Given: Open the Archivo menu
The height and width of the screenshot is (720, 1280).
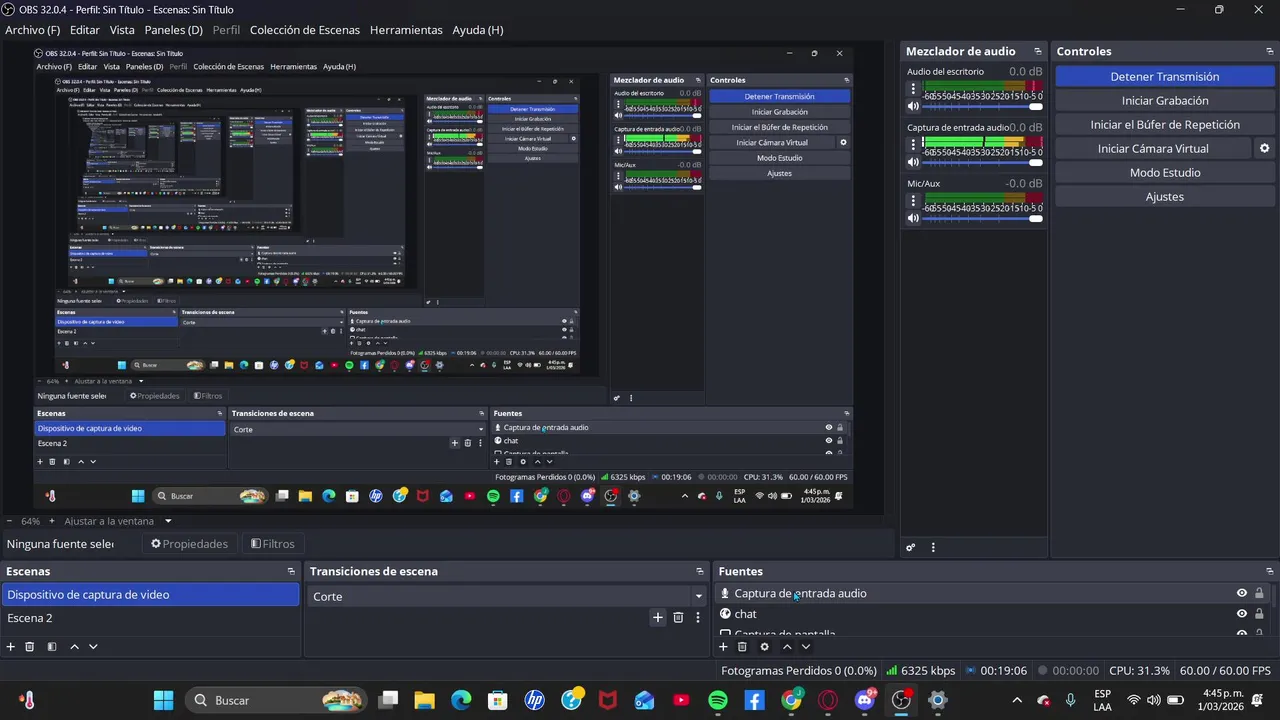Looking at the screenshot, I should click(32, 30).
